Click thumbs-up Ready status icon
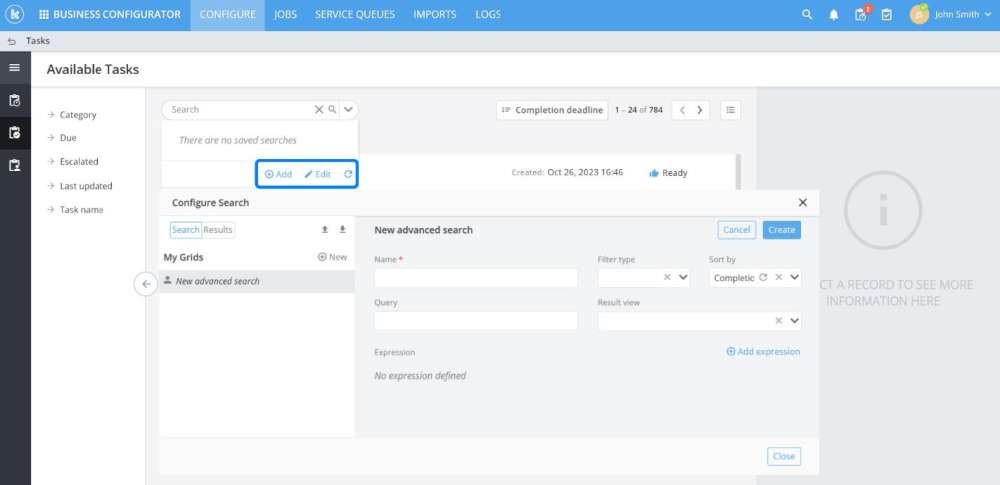This screenshot has width=1000, height=485. tap(654, 173)
